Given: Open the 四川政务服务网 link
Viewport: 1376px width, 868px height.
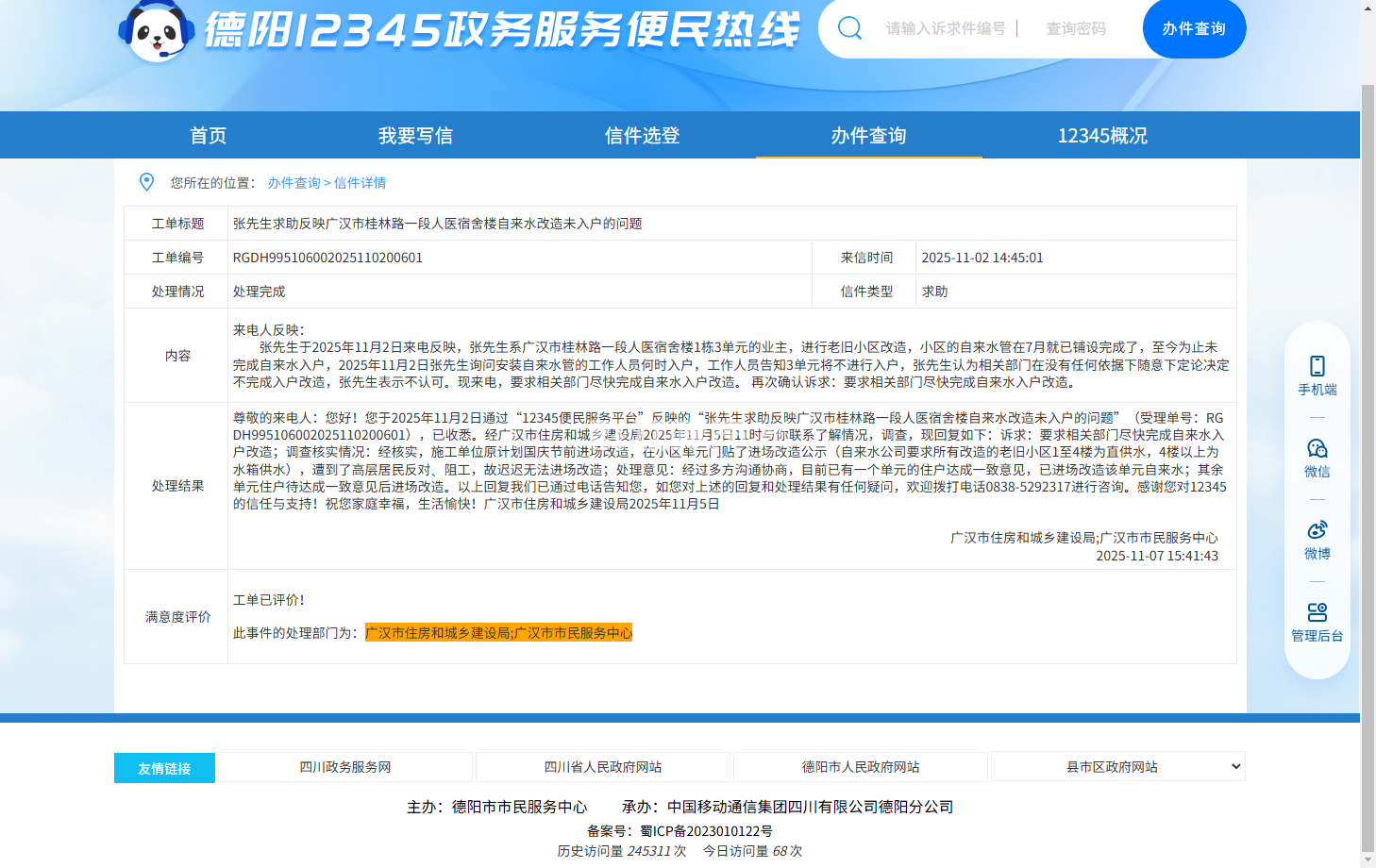Looking at the screenshot, I should 344,767.
